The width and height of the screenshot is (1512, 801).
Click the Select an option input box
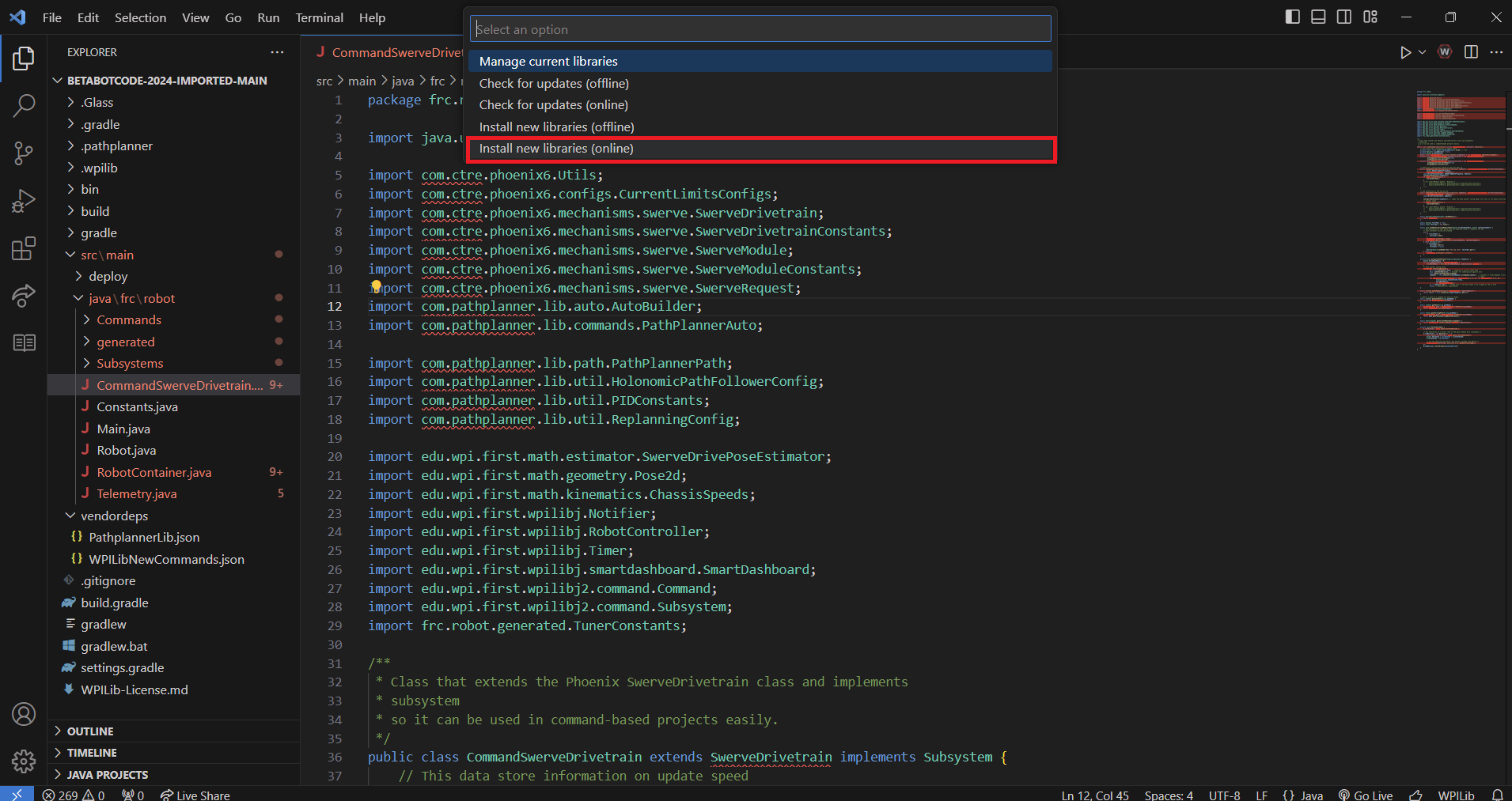pos(760,29)
